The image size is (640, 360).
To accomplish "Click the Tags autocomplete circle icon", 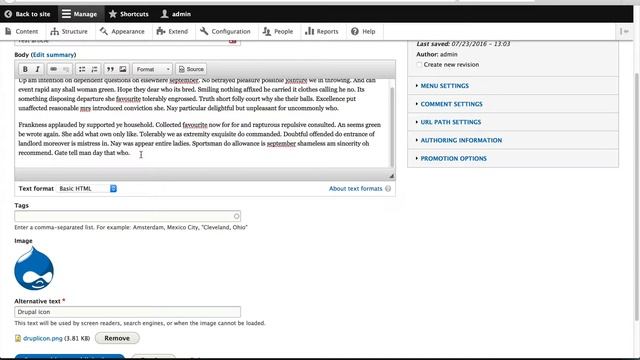I will [x=236, y=216].
